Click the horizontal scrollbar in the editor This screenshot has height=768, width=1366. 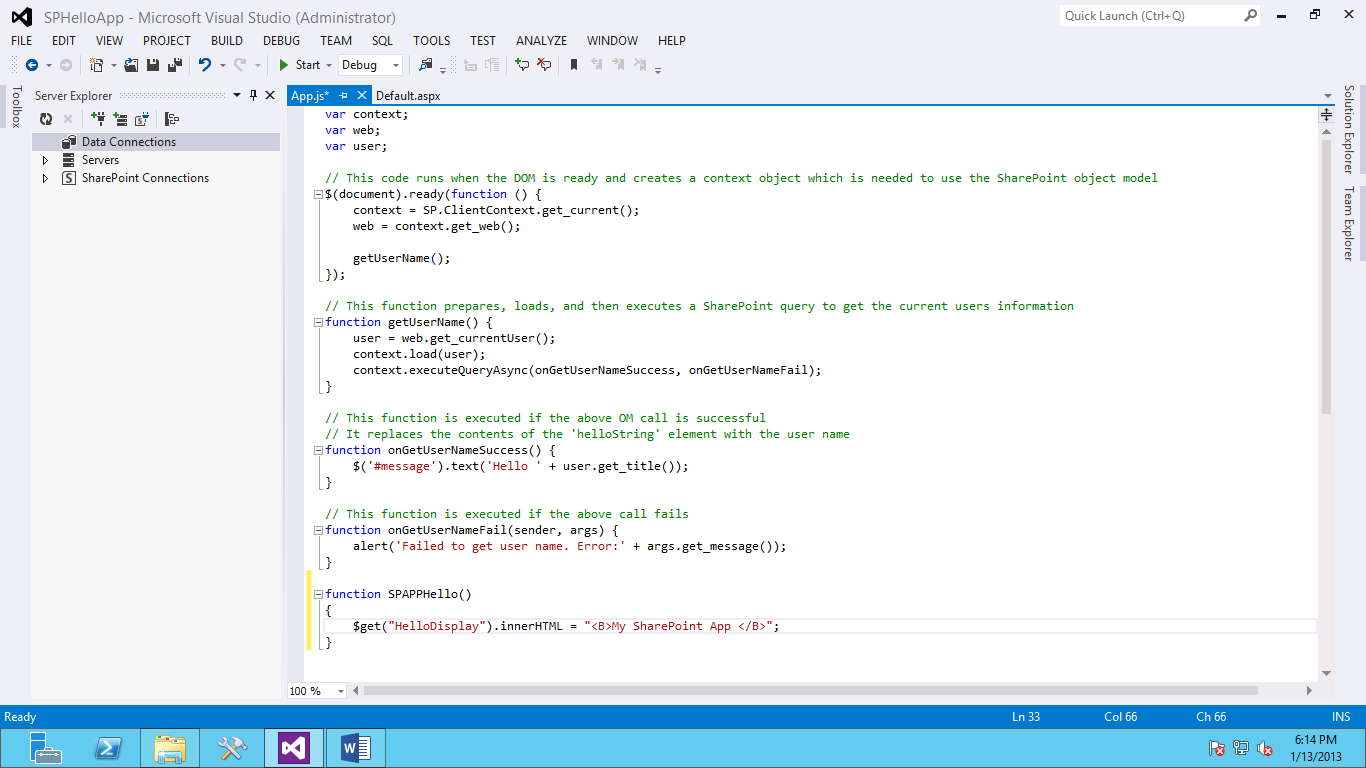click(x=810, y=691)
